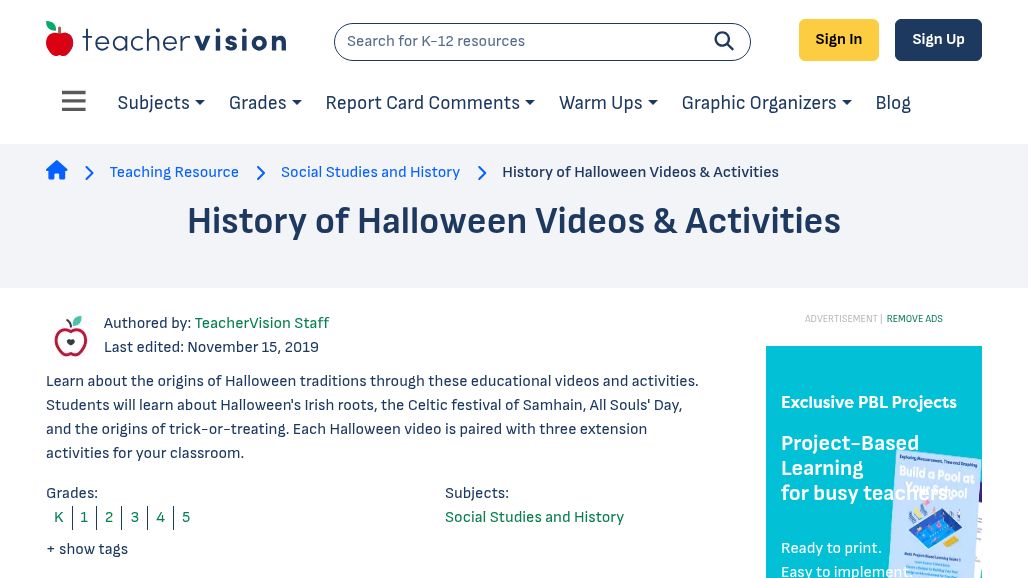Screen dimensions: 1028x578
Task: Click the search magnifying glass icon
Action: 723,41
